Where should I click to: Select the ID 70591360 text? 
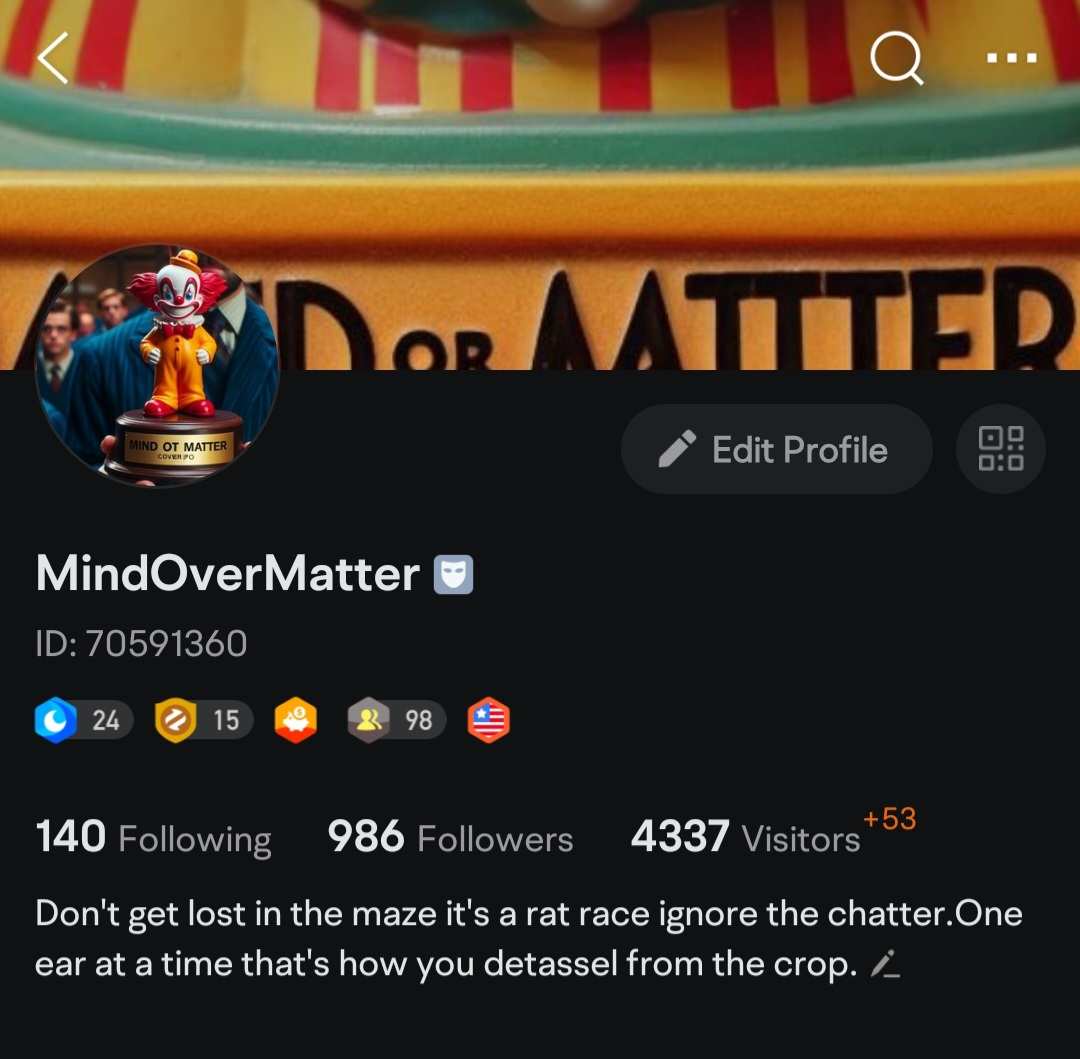click(x=141, y=644)
